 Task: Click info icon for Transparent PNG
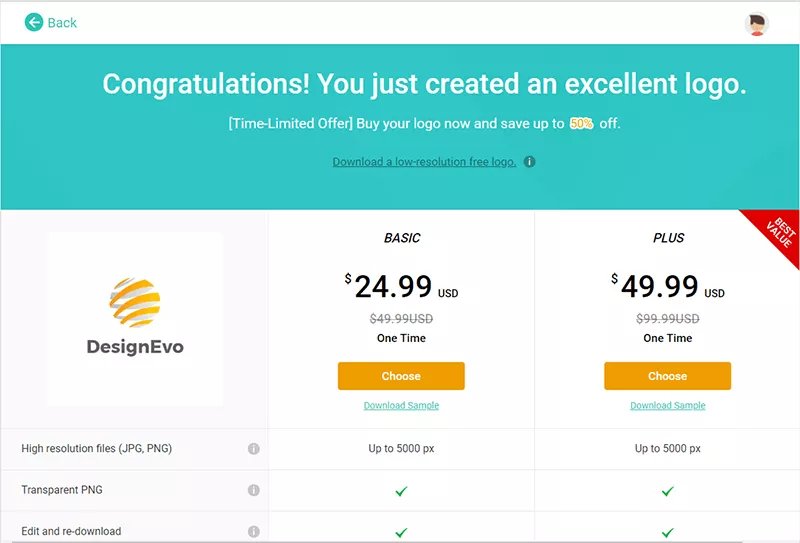point(254,490)
